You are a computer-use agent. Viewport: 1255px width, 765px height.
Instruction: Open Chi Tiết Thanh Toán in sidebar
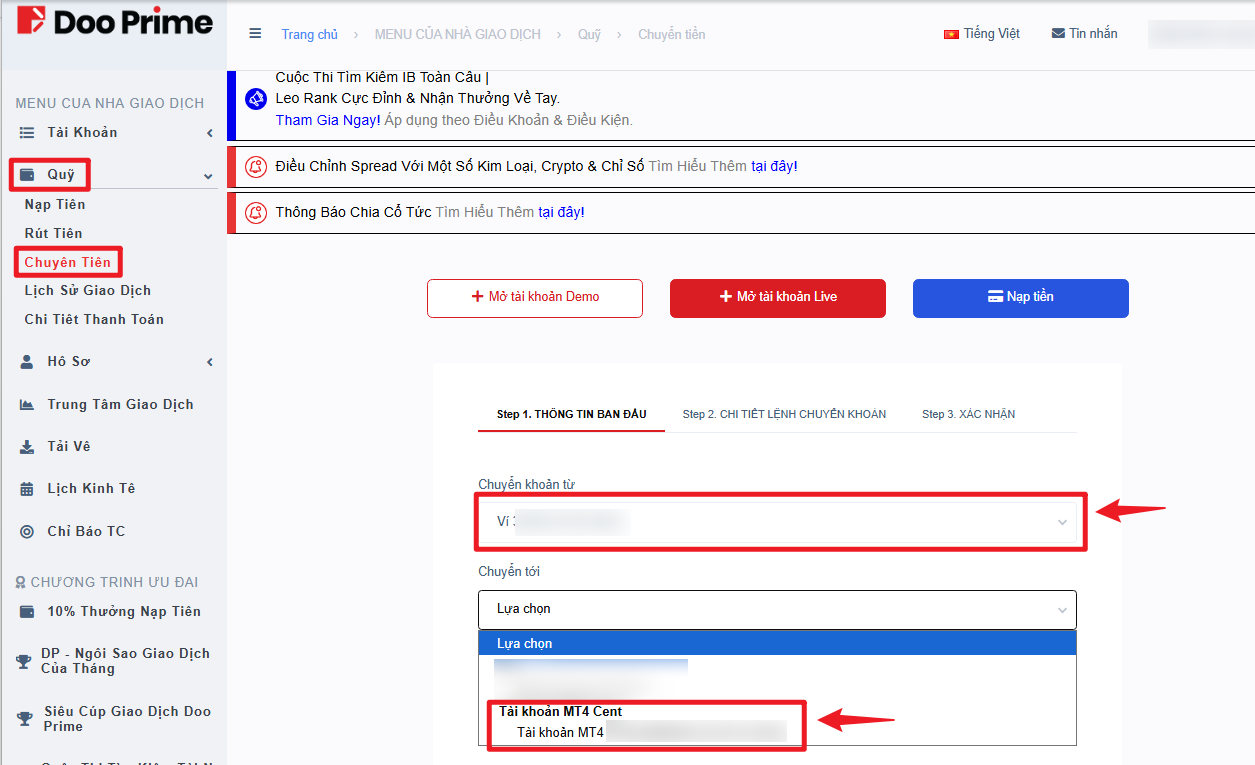click(x=94, y=320)
